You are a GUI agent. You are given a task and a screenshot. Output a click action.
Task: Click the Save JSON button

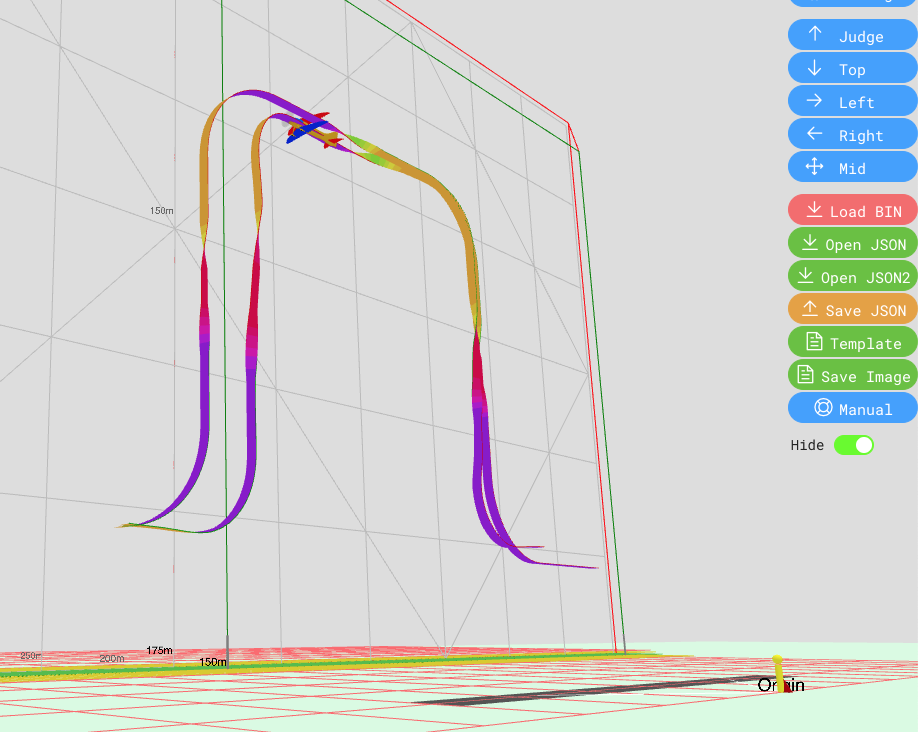pyautogui.click(x=853, y=309)
